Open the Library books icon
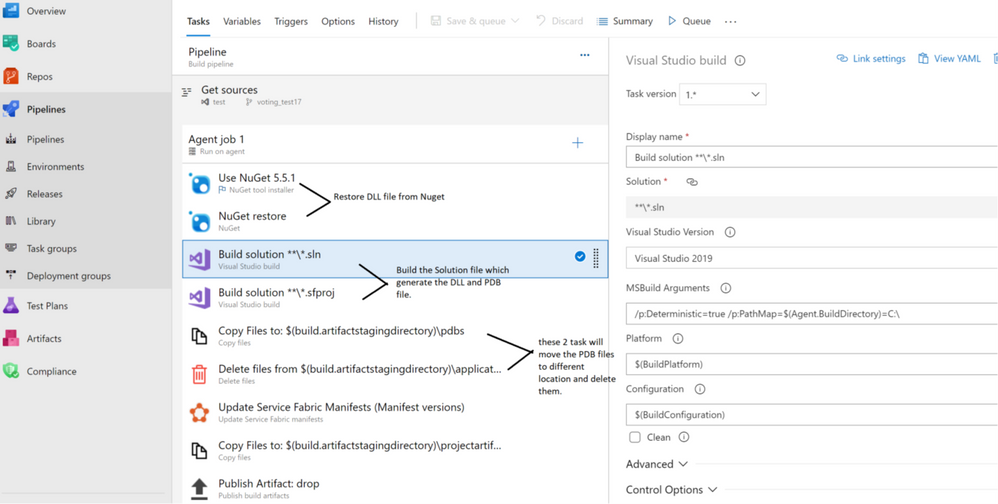The image size is (998, 504). click(x=11, y=221)
